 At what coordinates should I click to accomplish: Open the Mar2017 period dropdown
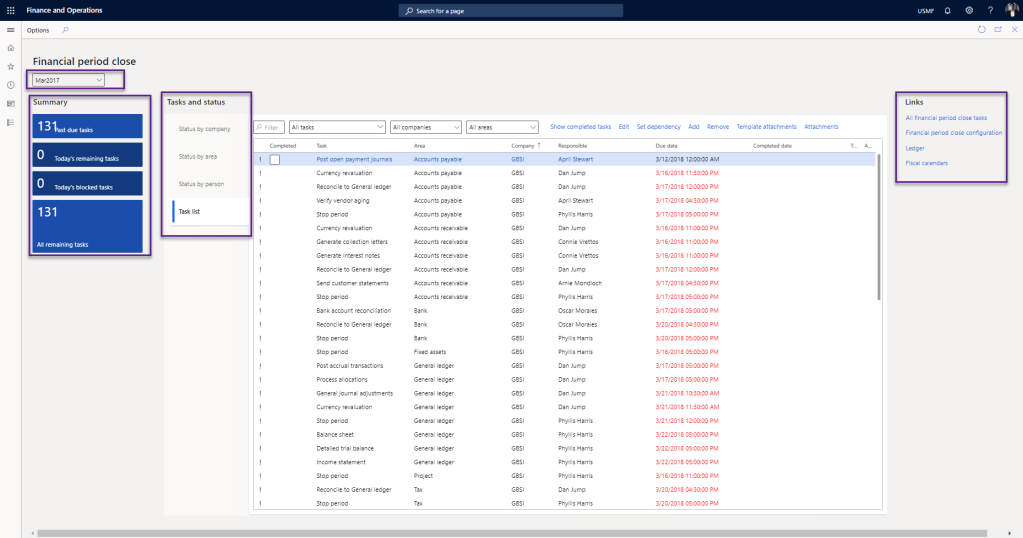[x=68, y=79]
